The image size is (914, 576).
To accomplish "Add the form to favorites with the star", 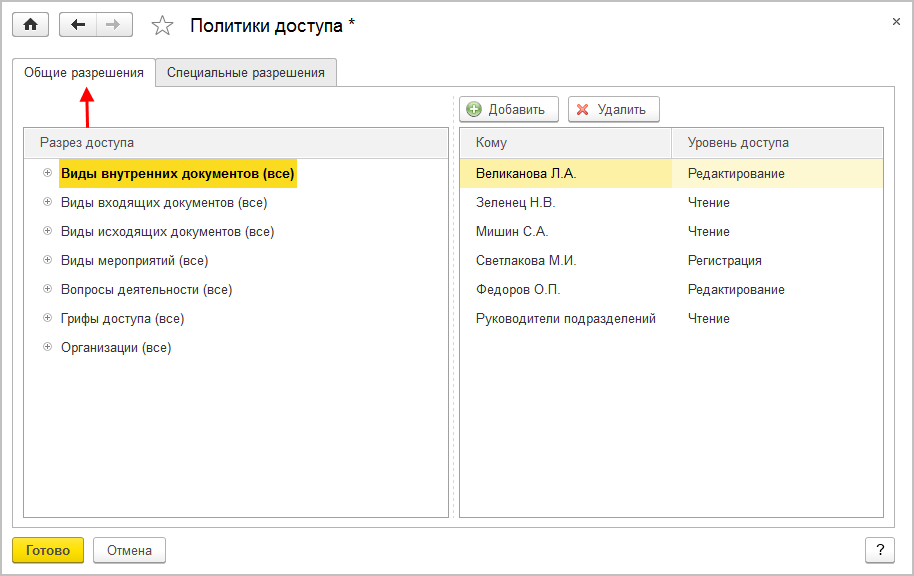I will click(x=162, y=25).
